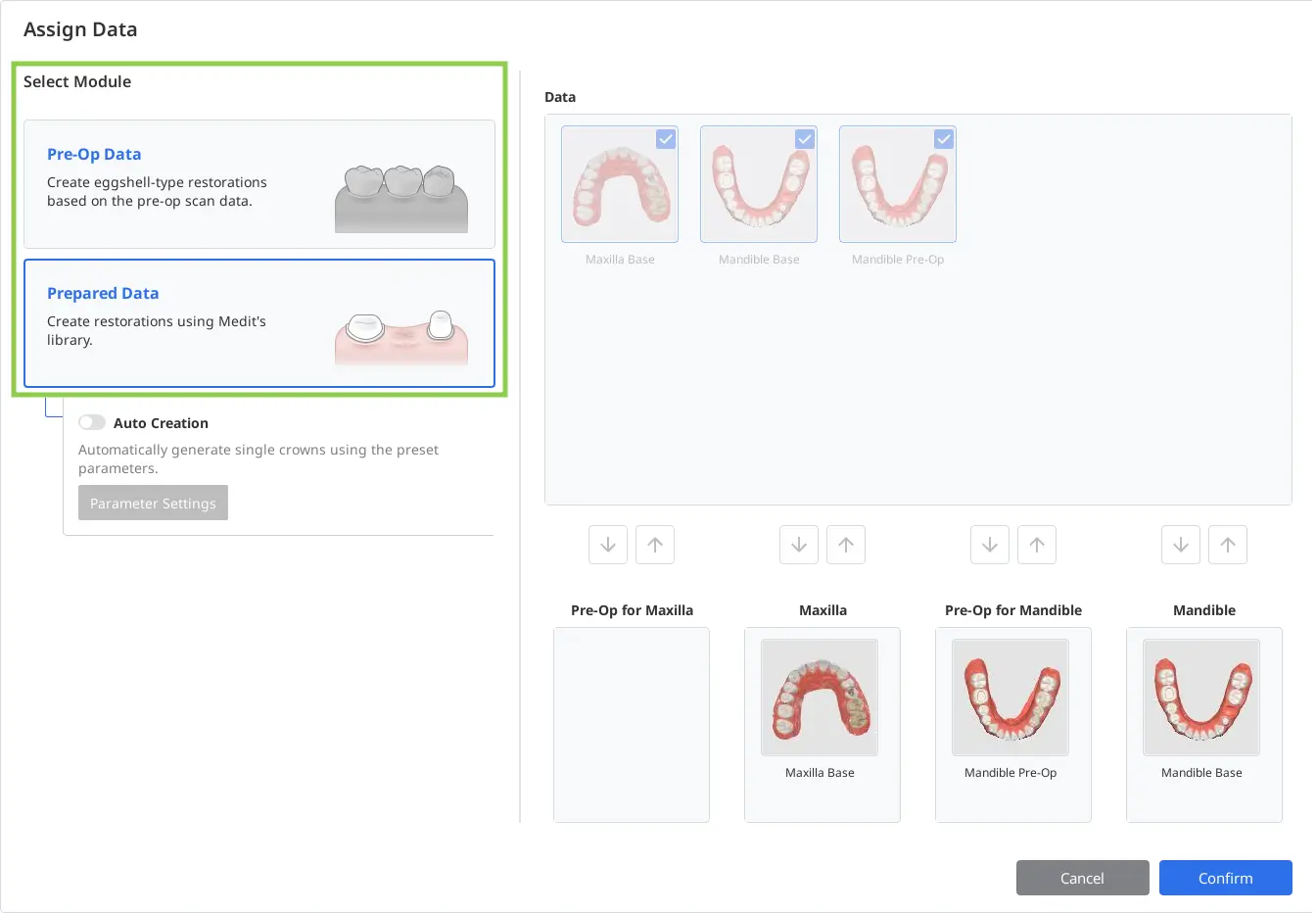This screenshot has width=1316, height=913.
Task: Move data down into Mandible slot
Action: [x=1181, y=545]
